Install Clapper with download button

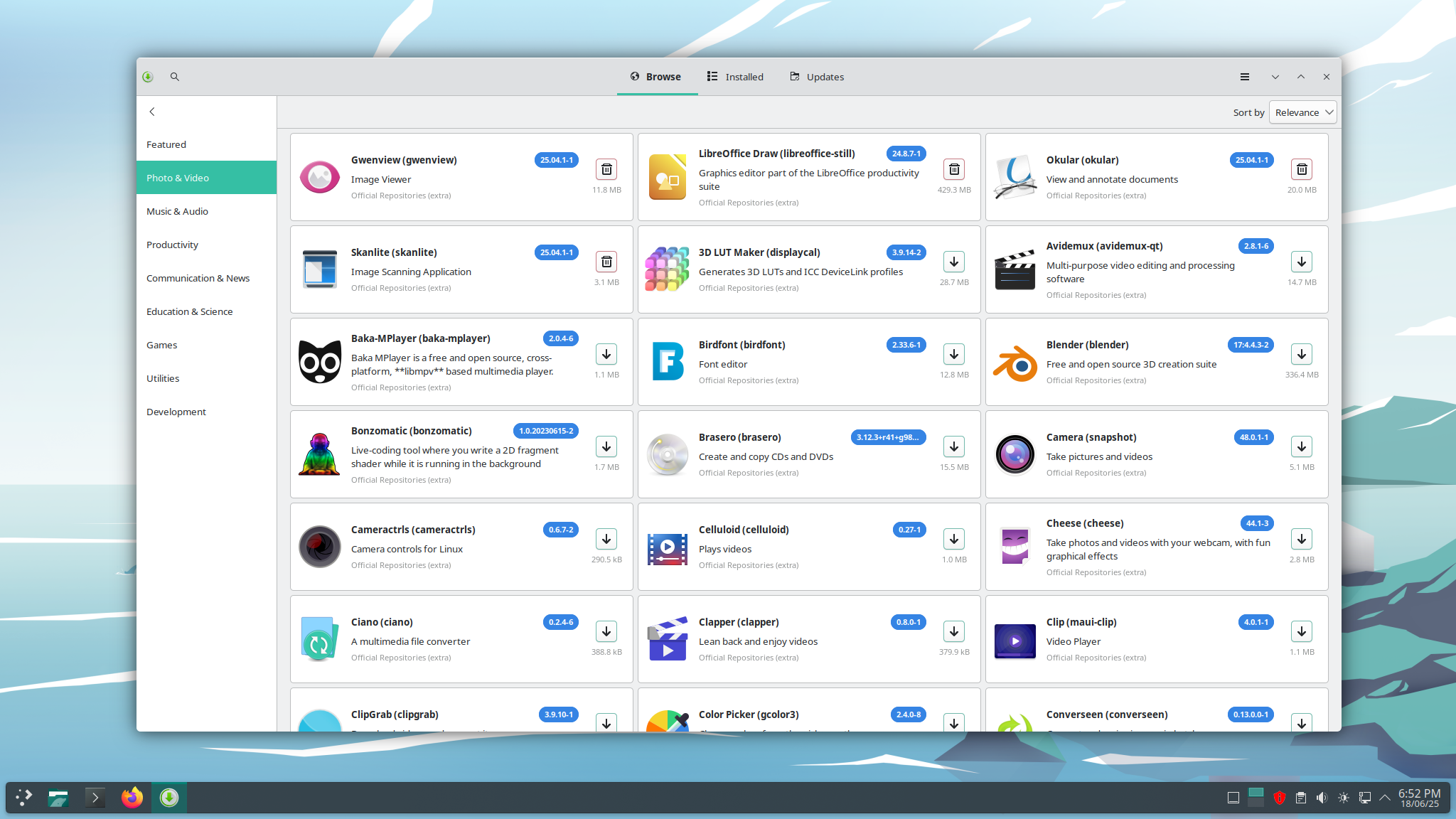pyautogui.click(x=954, y=631)
